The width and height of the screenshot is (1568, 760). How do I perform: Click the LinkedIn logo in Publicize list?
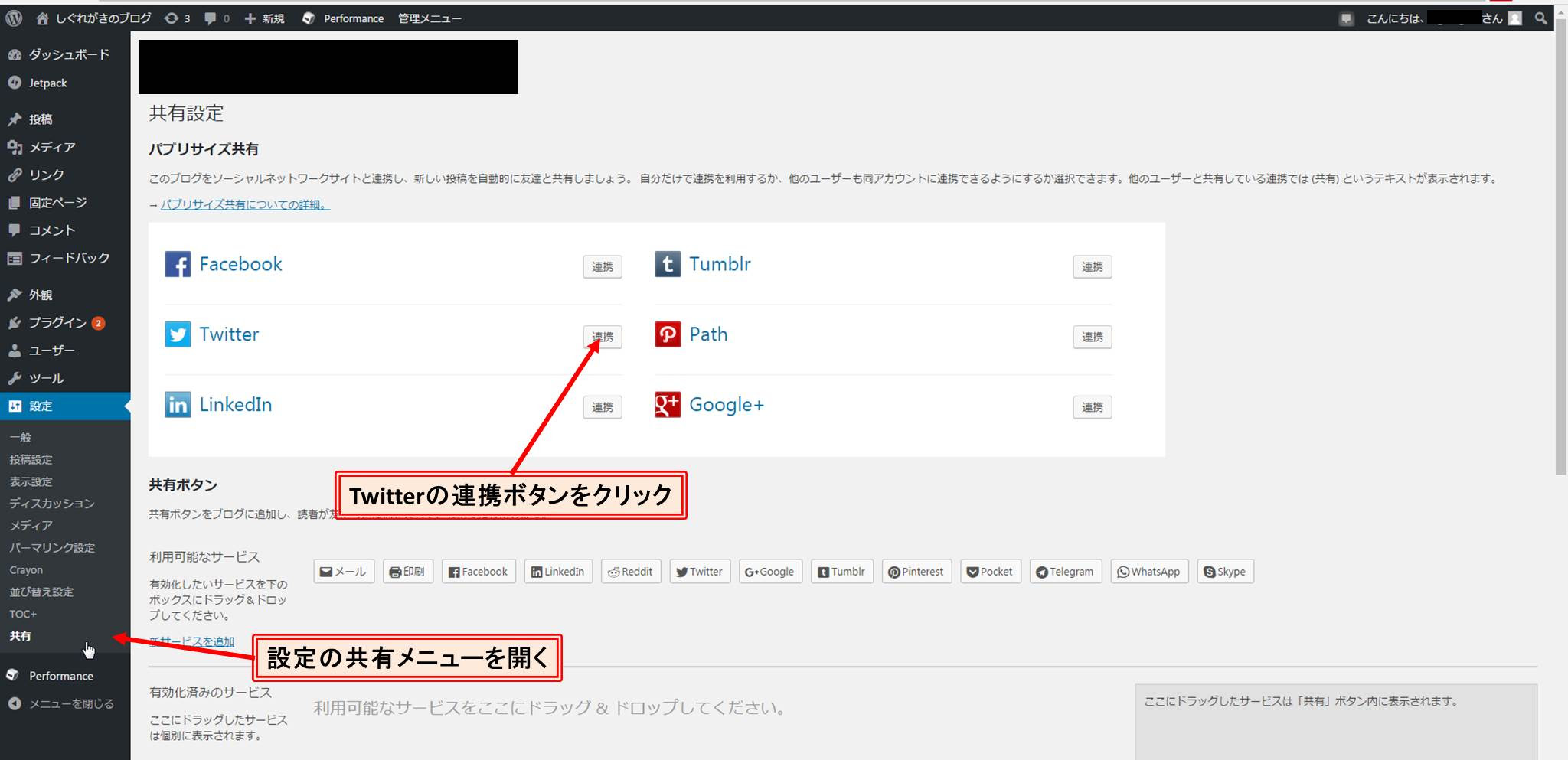pyautogui.click(x=178, y=404)
